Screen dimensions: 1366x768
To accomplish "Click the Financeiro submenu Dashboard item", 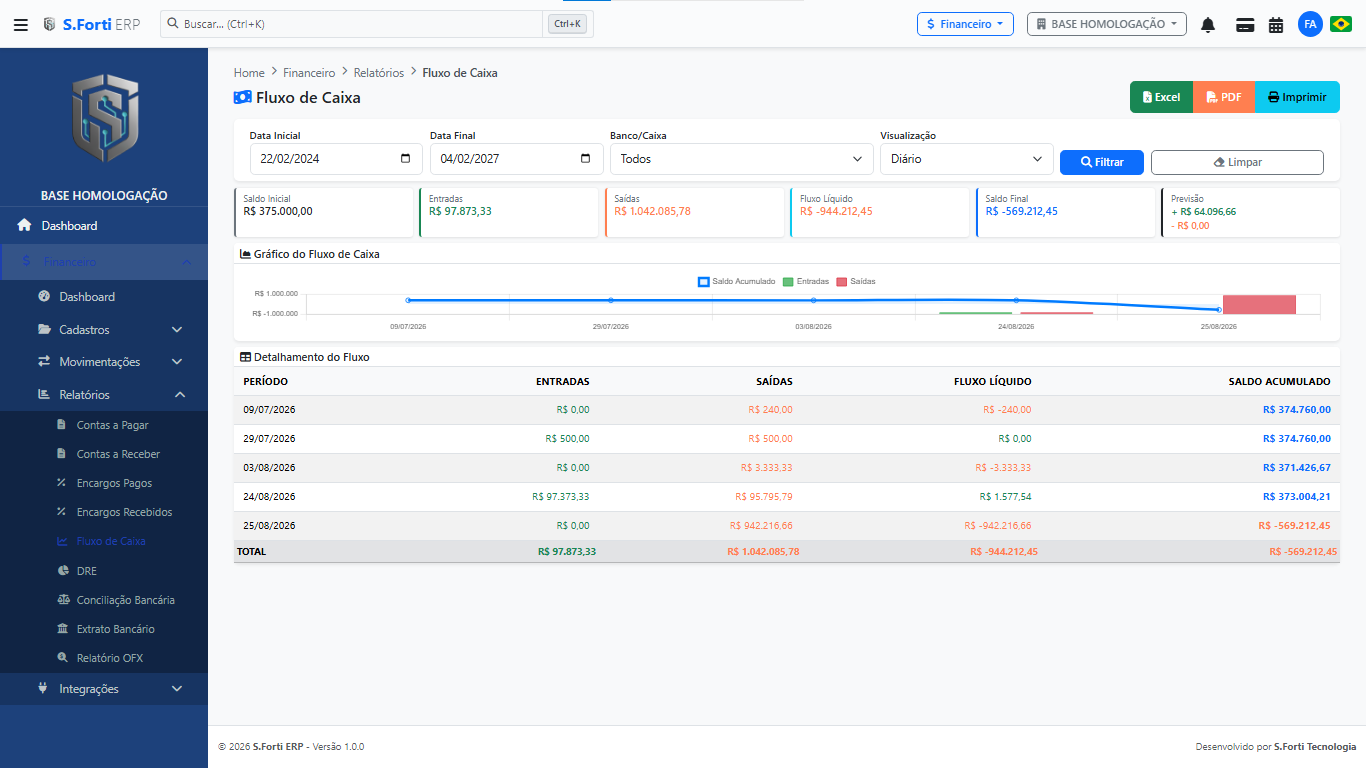I will click(x=104, y=297).
